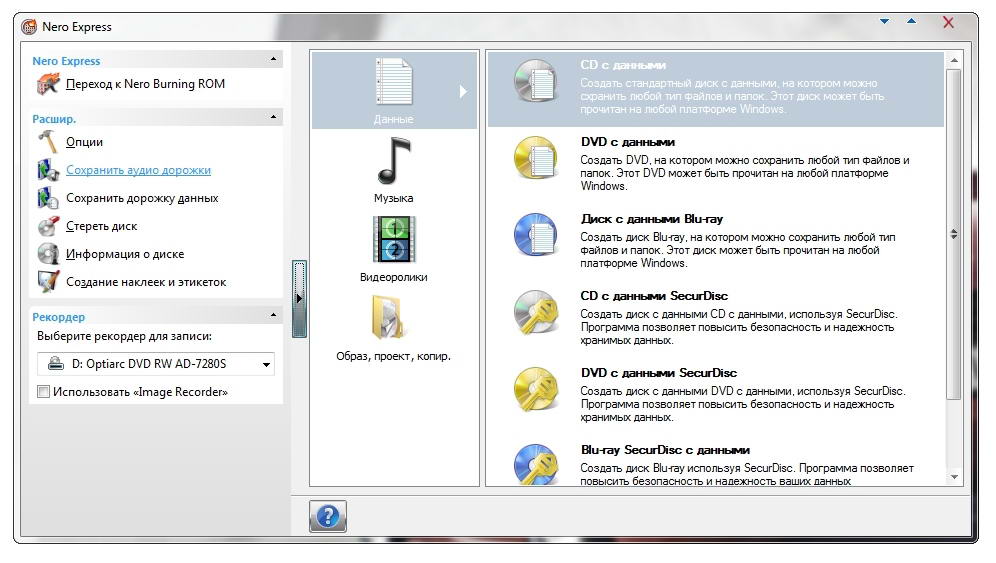Click the title bar up arrow
996x563 pixels.
click(912, 21)
